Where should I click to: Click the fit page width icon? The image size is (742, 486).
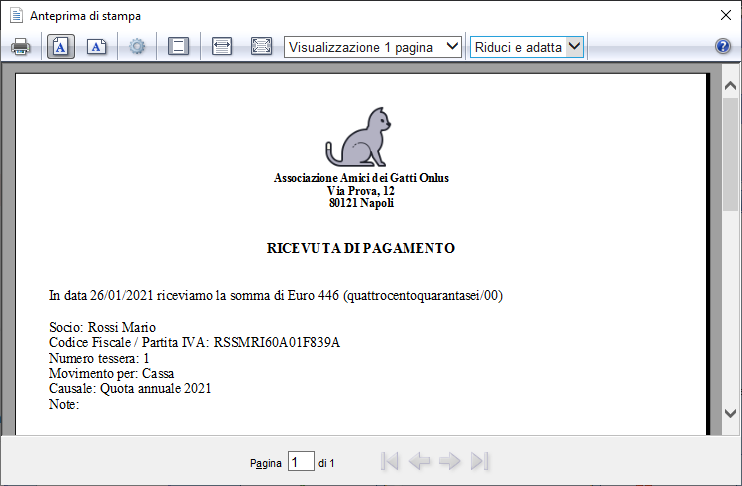tap(222, 46)
